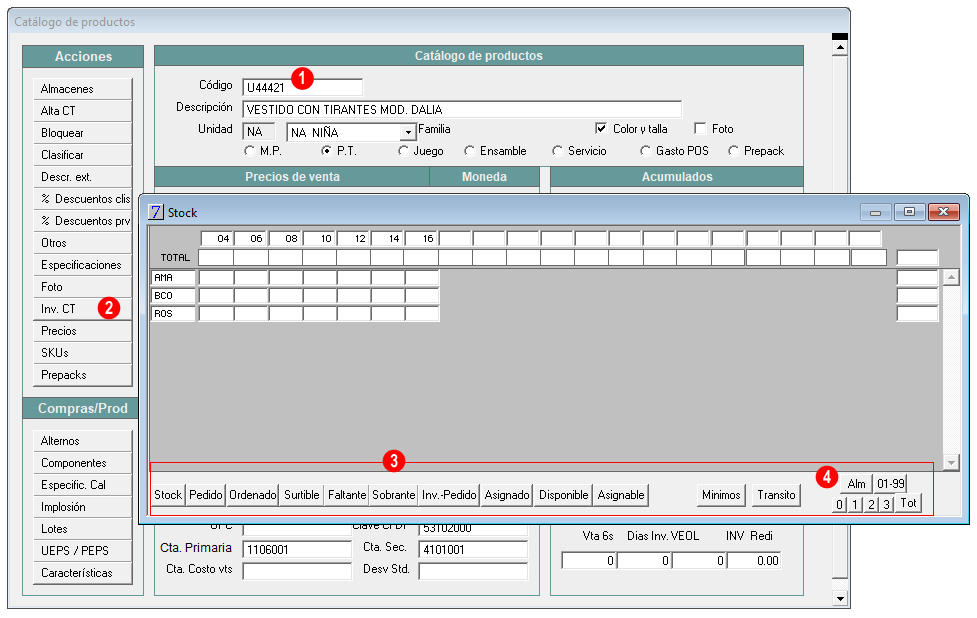Click the Bloquear button

coord(82,133)
